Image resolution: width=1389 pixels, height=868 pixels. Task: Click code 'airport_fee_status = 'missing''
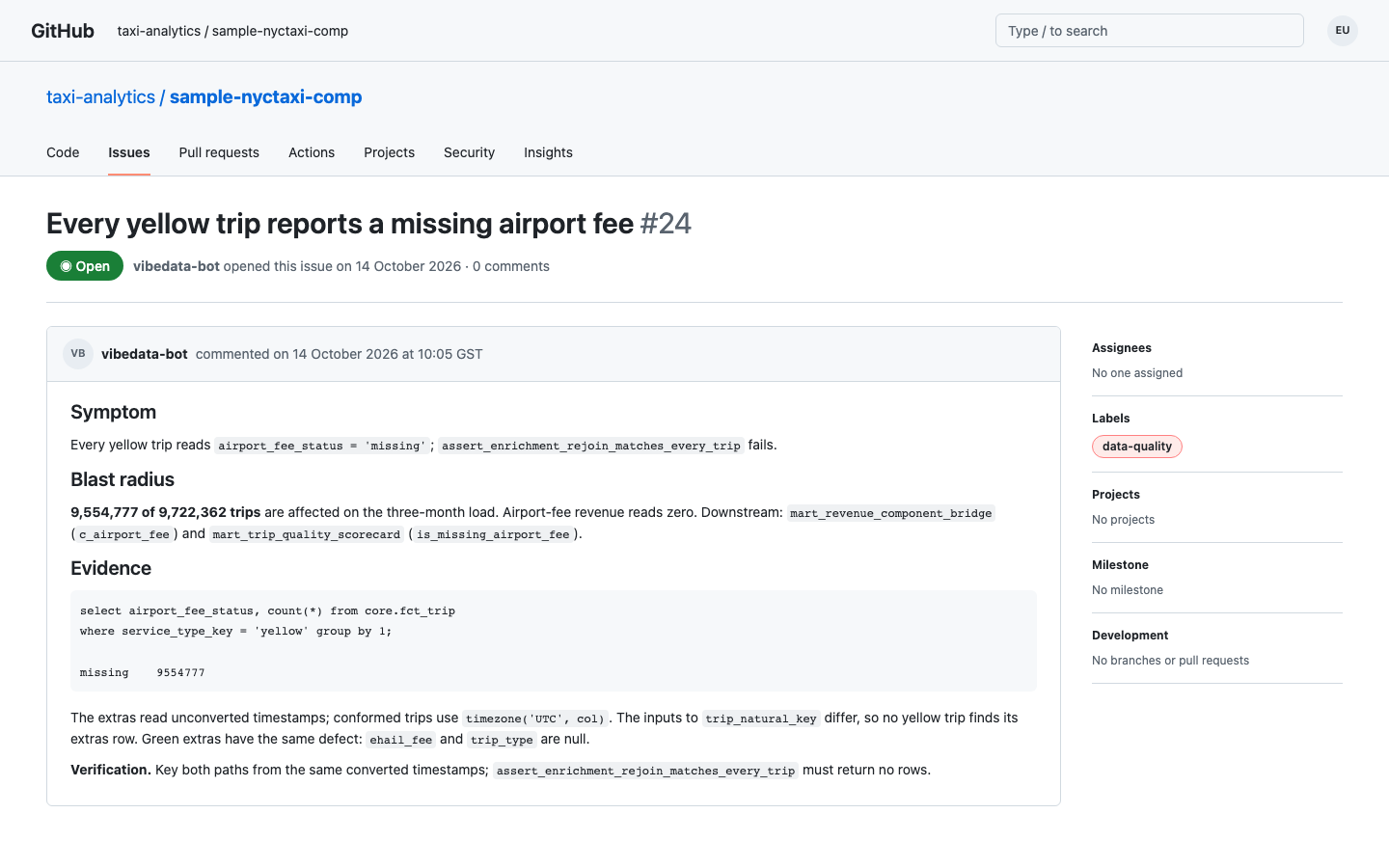tap(320, 446)
